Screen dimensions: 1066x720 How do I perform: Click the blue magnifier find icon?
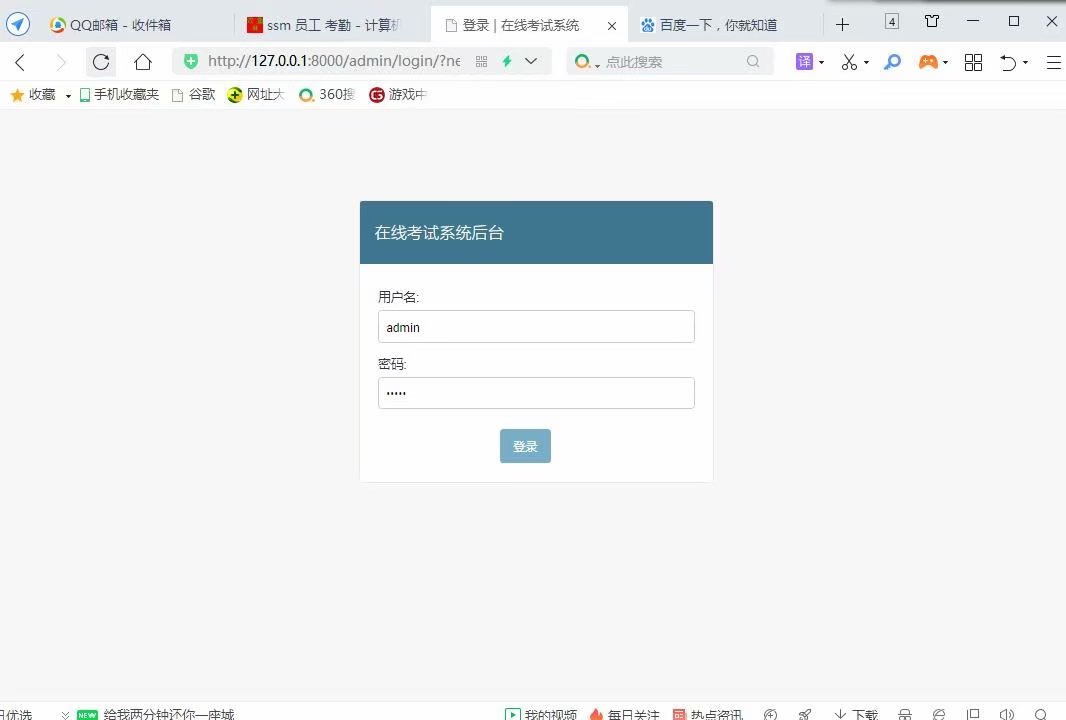(892, 62)
